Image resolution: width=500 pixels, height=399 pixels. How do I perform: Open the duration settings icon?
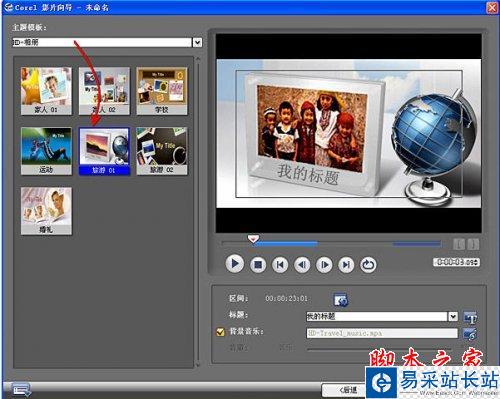tap(341, 299)
